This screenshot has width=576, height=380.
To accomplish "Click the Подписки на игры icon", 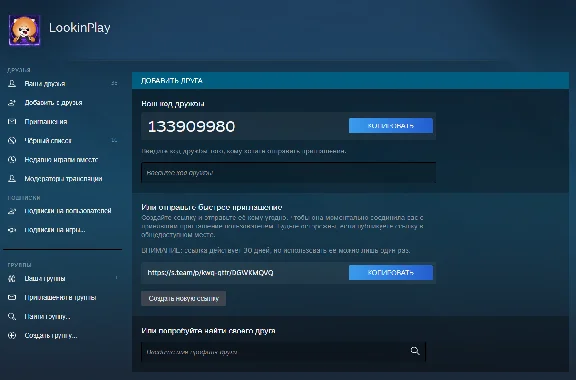I will 12,230.
